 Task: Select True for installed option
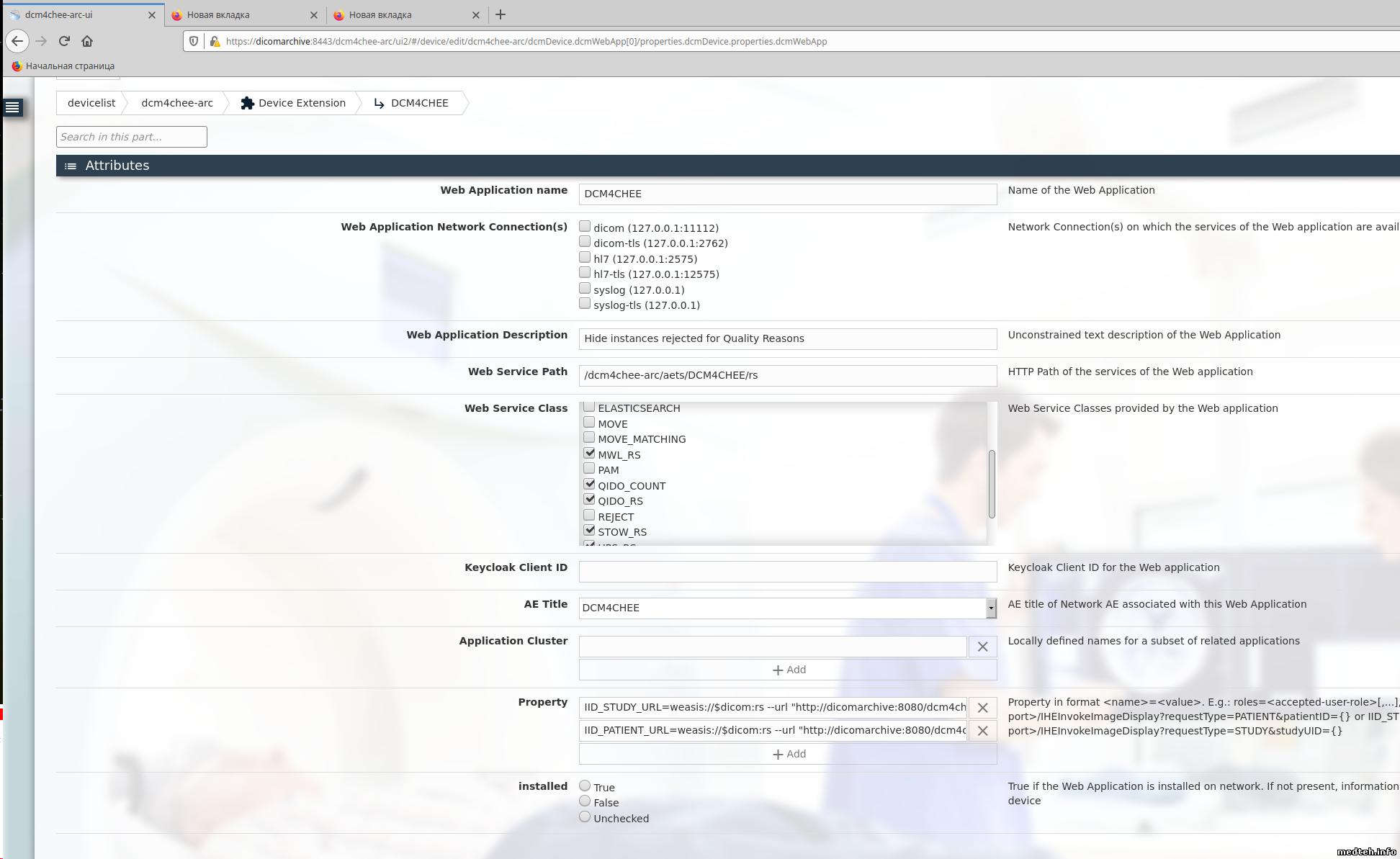[x=585, y=786]
